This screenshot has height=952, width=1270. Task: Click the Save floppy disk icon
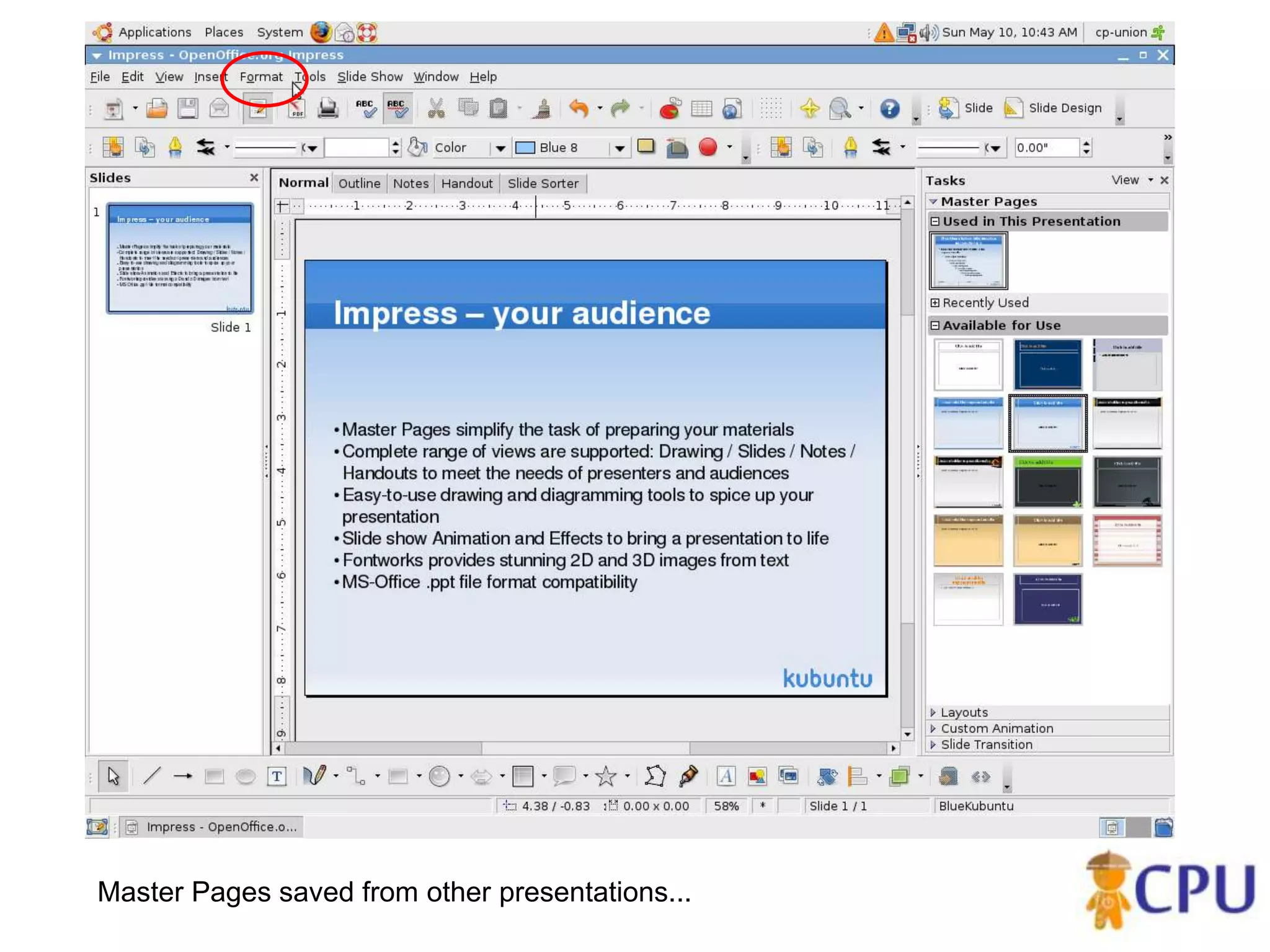(x=188, y=109)
